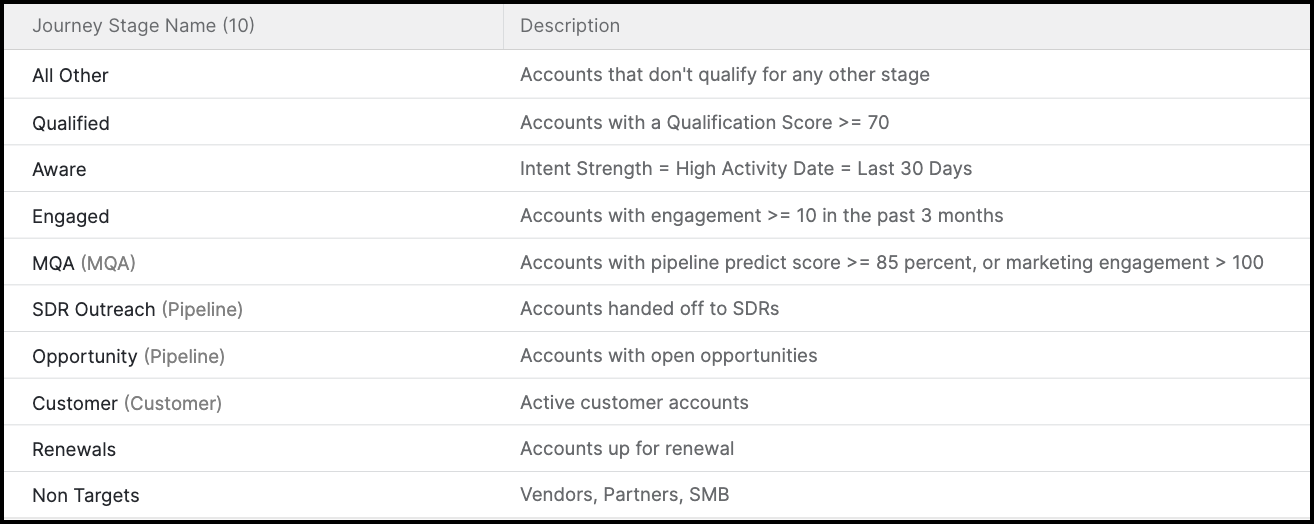The height and width of the screenshot is (524, 1314).
Task: Select the Opportunity stage name
Action: (x=85, y=356)
